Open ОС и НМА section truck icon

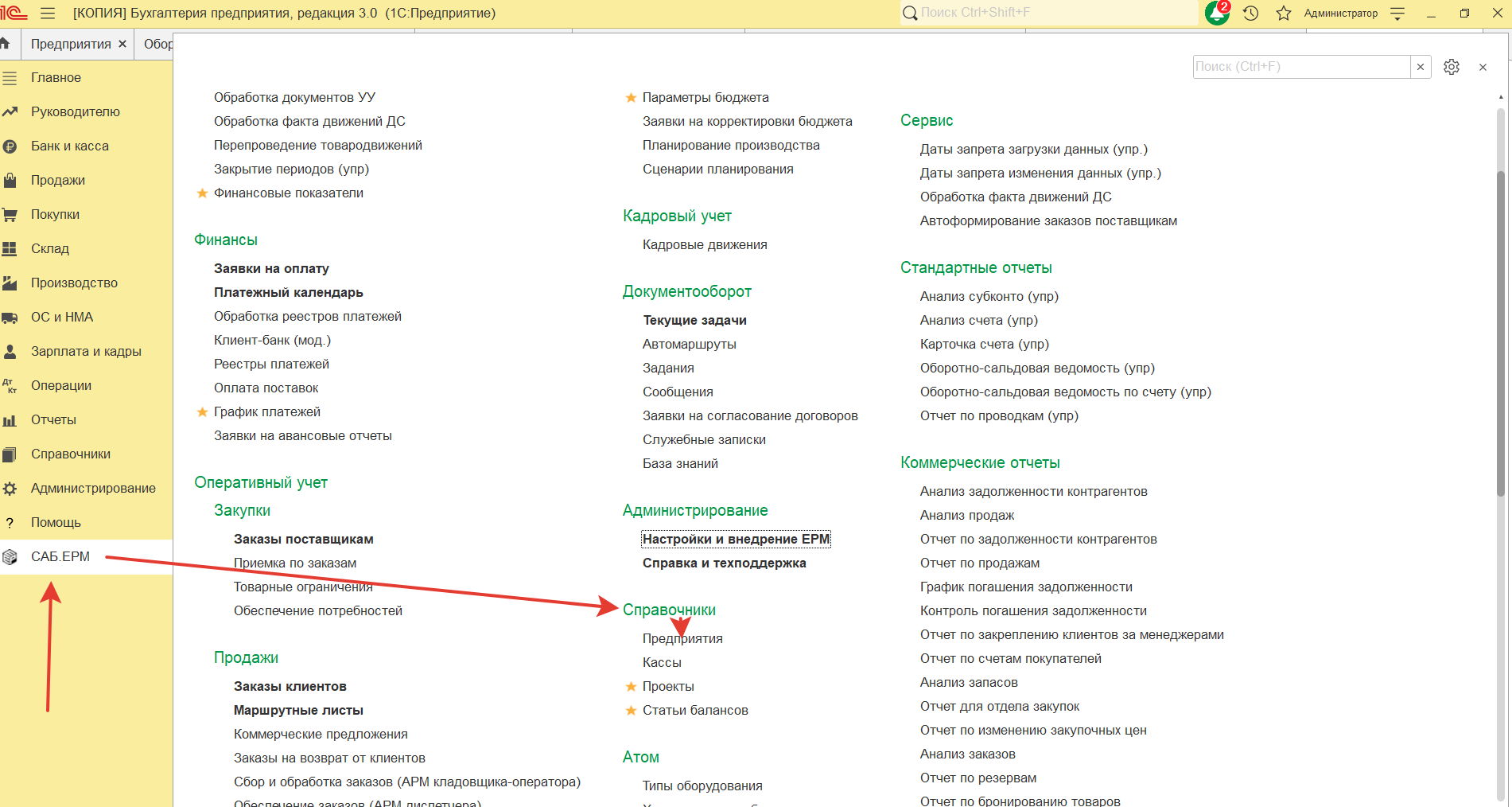10,318
